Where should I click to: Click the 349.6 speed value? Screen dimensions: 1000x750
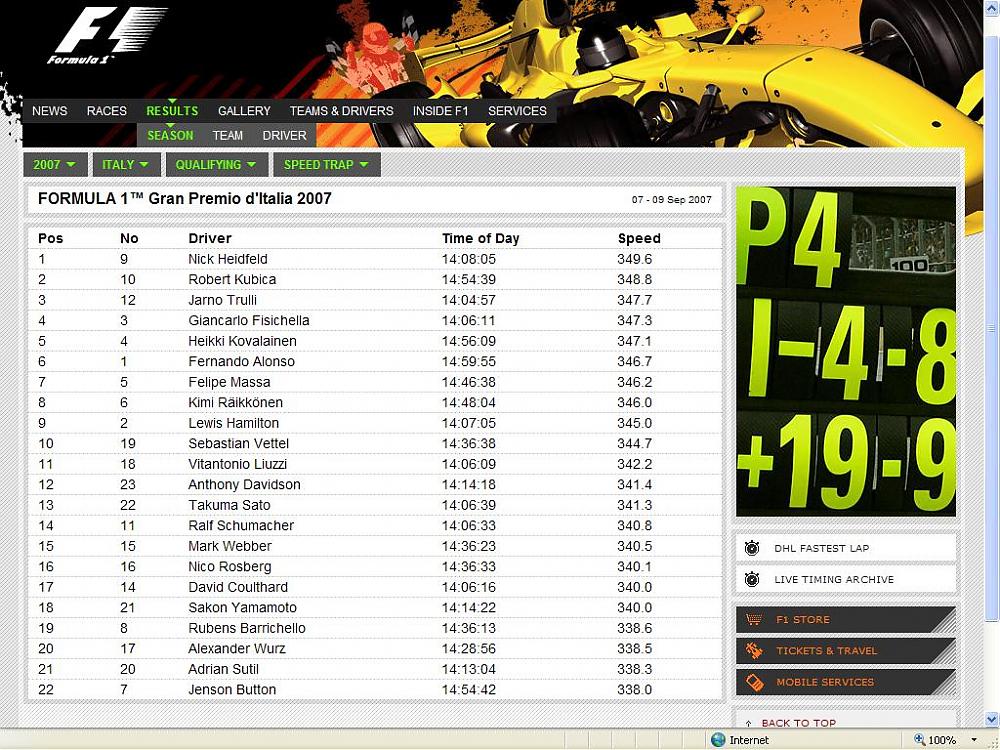pos(635,259)
